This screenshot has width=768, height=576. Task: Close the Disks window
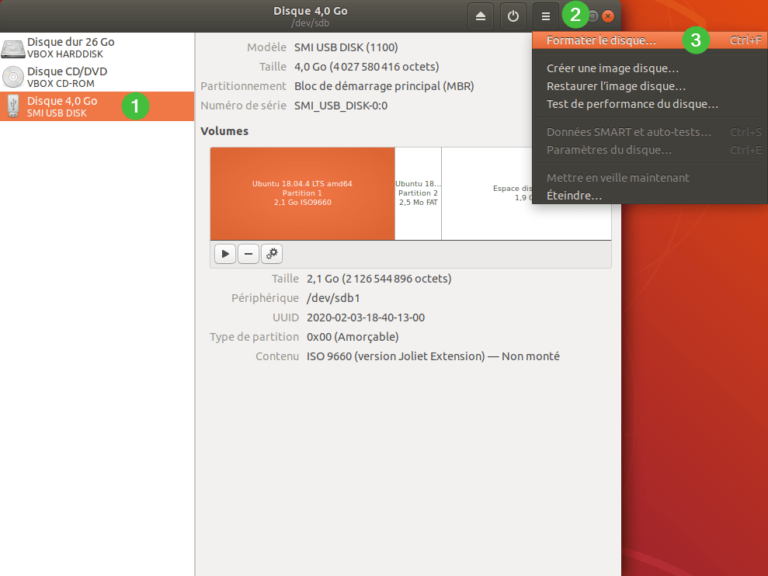pyautogui.click(x=608, y=16)
